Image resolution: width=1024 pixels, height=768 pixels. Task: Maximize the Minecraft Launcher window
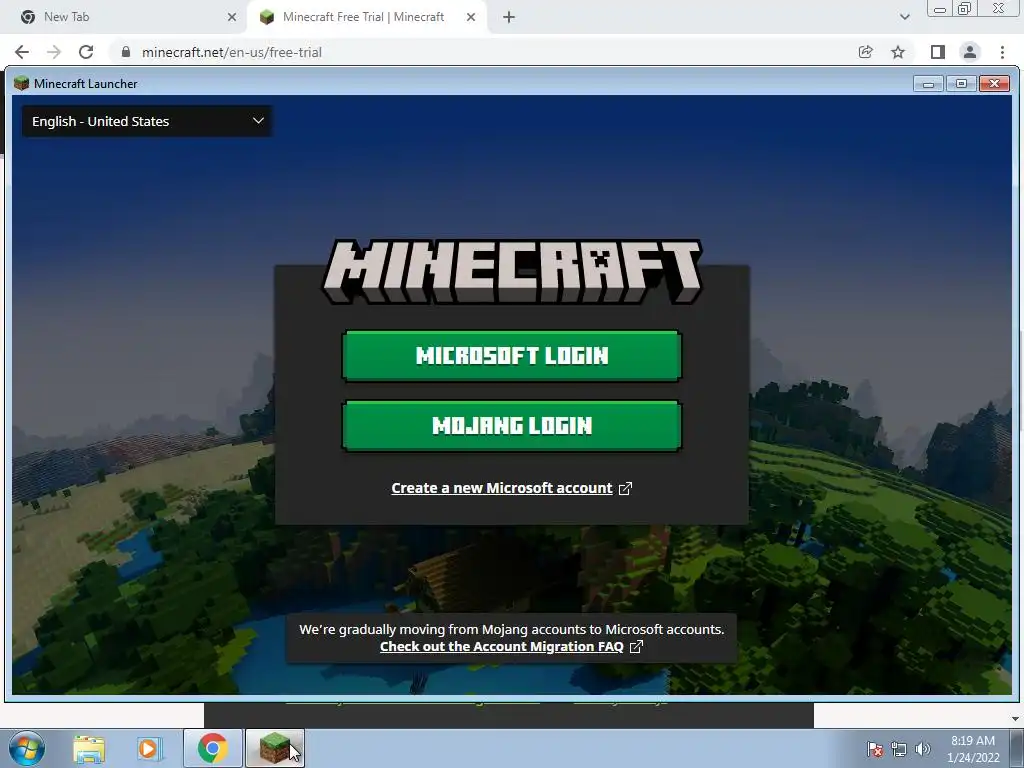coord(961,84)
